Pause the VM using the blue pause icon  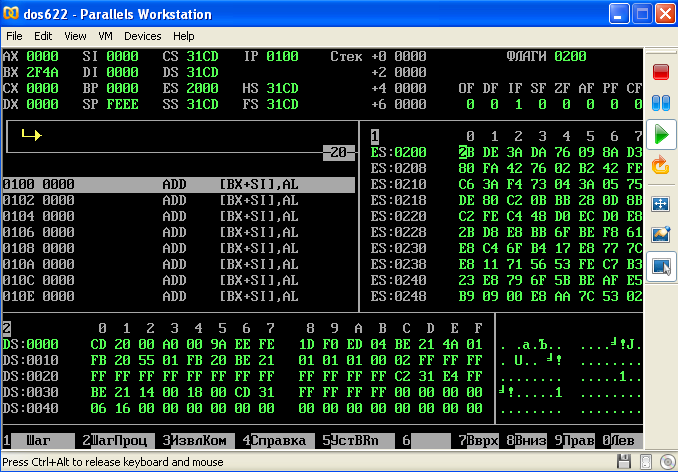coord(661,103)
